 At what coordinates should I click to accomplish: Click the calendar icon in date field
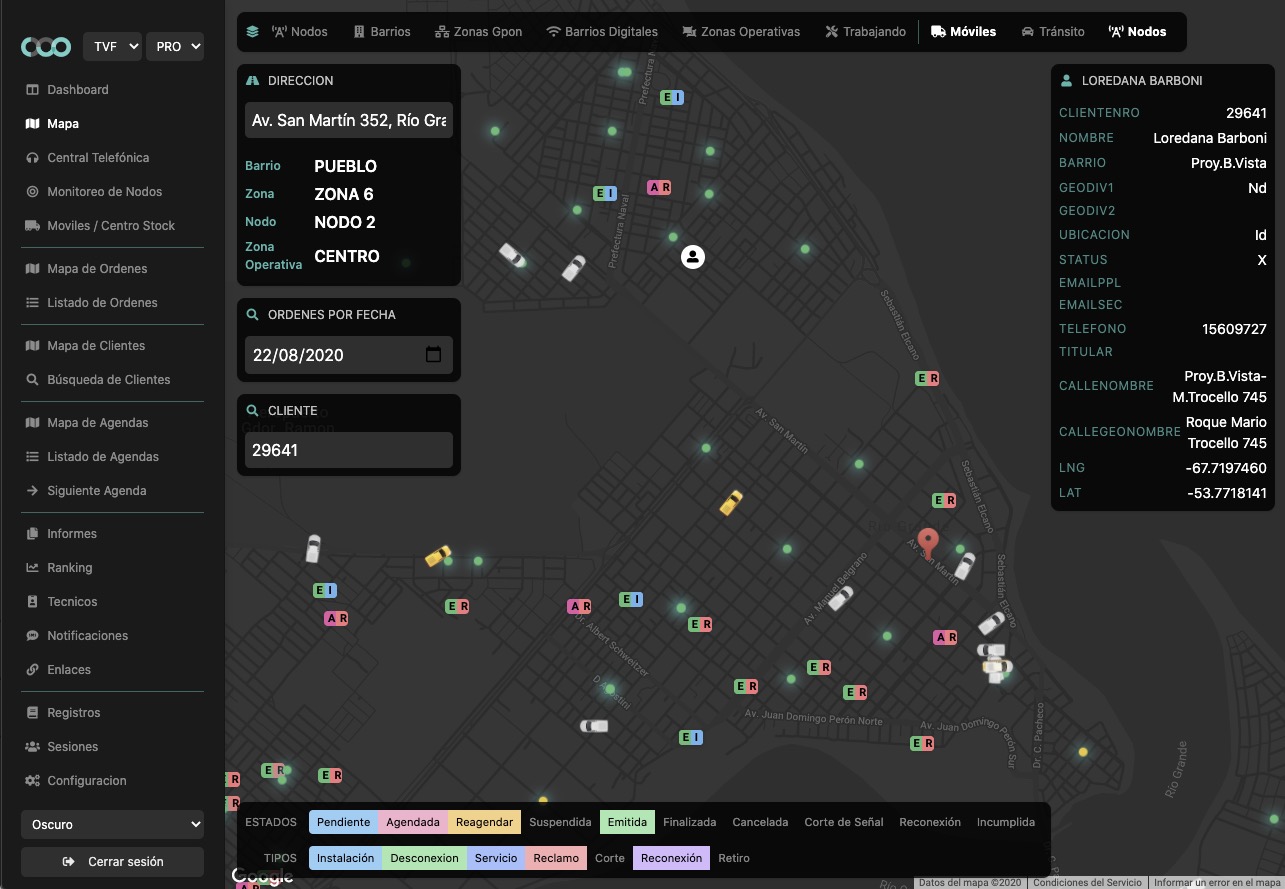click(x=433, y=355)
